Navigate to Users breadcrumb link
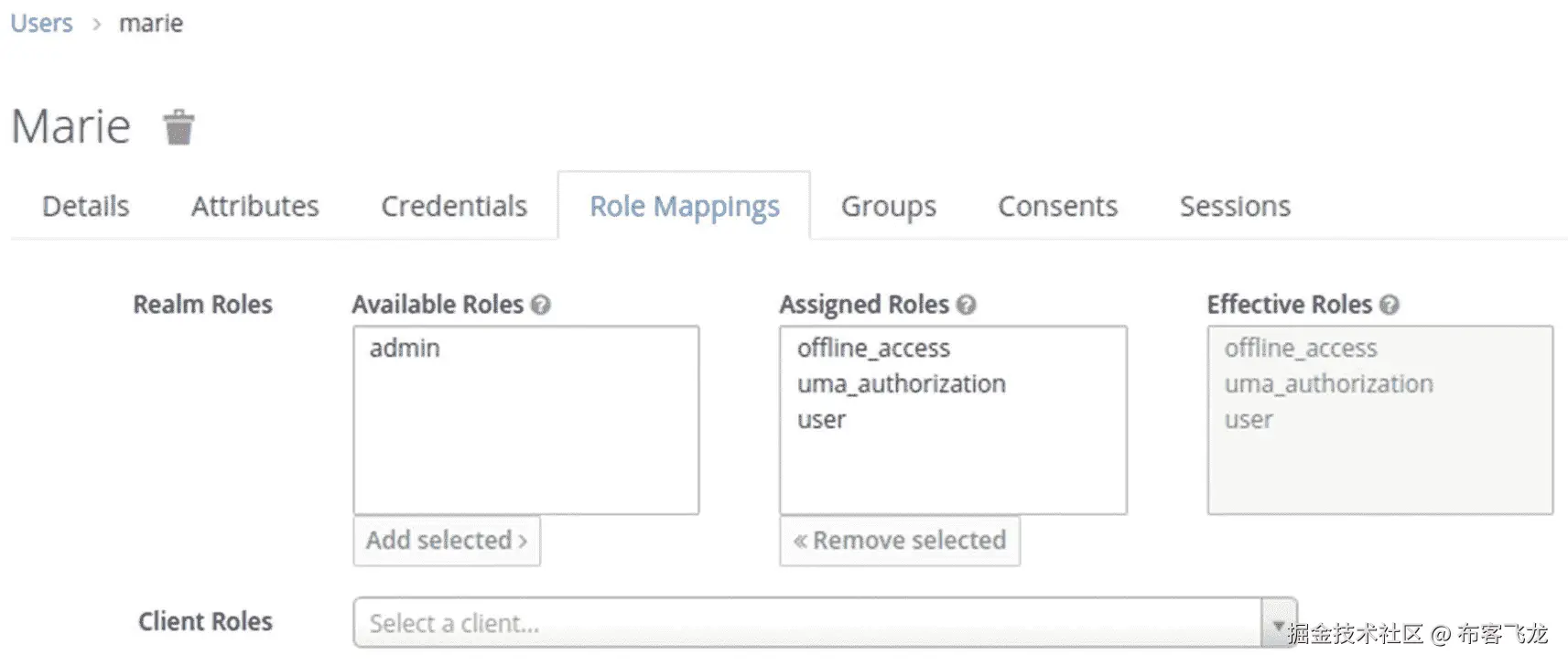This screenshot has width=1568, height=666. click(x=41, y=23)
